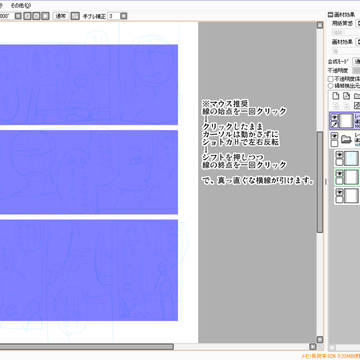Hide the light-blue sketch sublayer
Screen dimensions: 360x360
[x=339, y=155]
